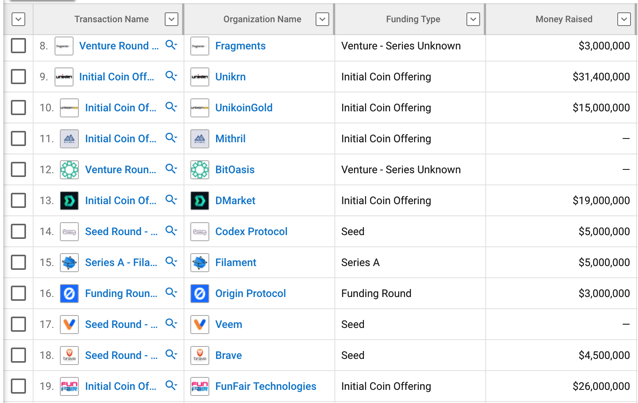Image resolution: width=638 pixels, height=403 pixels.
Task: Tick the checkbox for row 8 Fragments
Action: [x=18, y=46]
